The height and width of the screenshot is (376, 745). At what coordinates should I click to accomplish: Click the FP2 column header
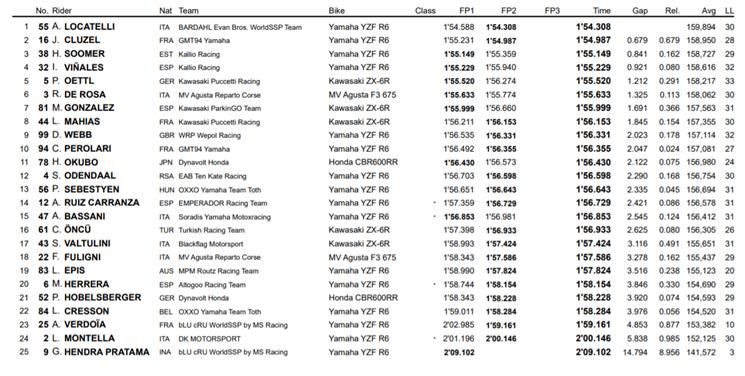pos(508,10)
